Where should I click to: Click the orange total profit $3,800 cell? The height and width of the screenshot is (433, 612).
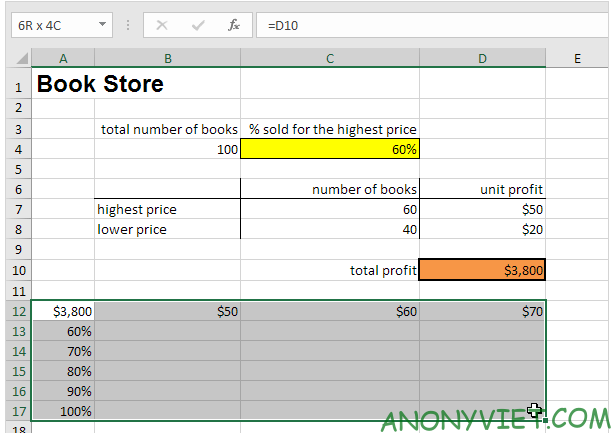[483, 270]
